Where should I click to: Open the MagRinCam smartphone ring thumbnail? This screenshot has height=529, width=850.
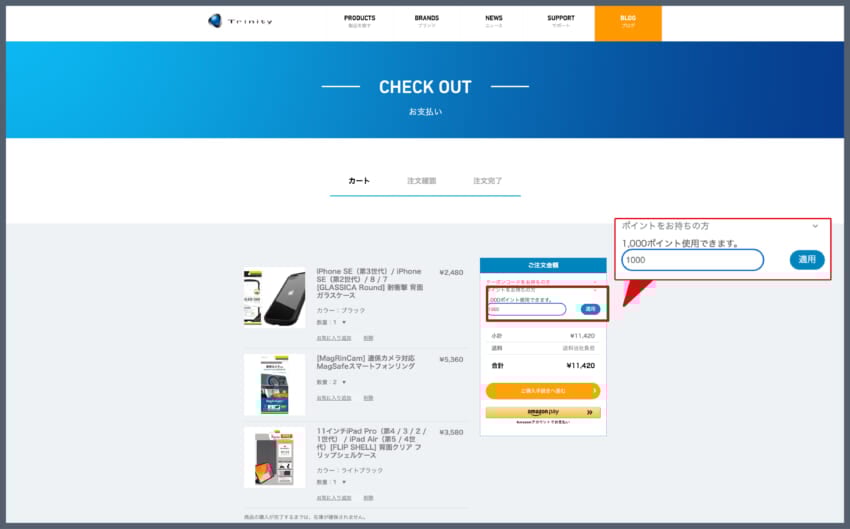point(274,384)
